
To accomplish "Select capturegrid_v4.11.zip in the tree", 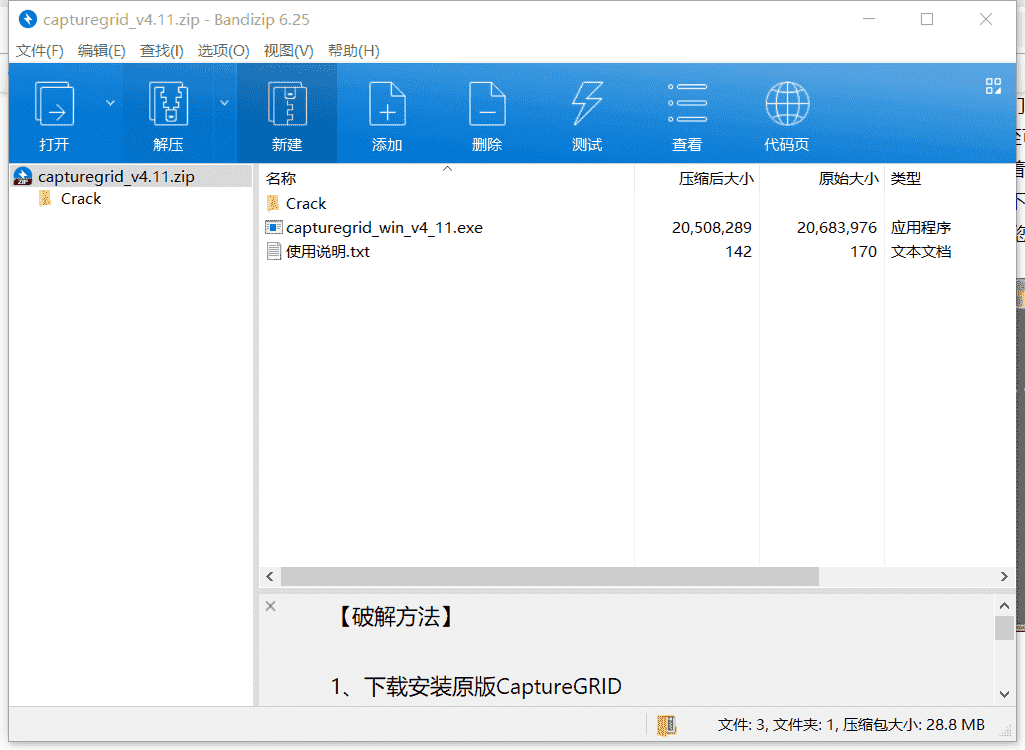I will [116, 177].
